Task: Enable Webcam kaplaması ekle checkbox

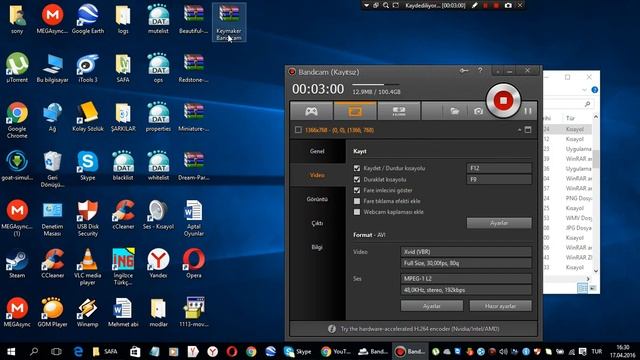Action: (x=357, y=212)
